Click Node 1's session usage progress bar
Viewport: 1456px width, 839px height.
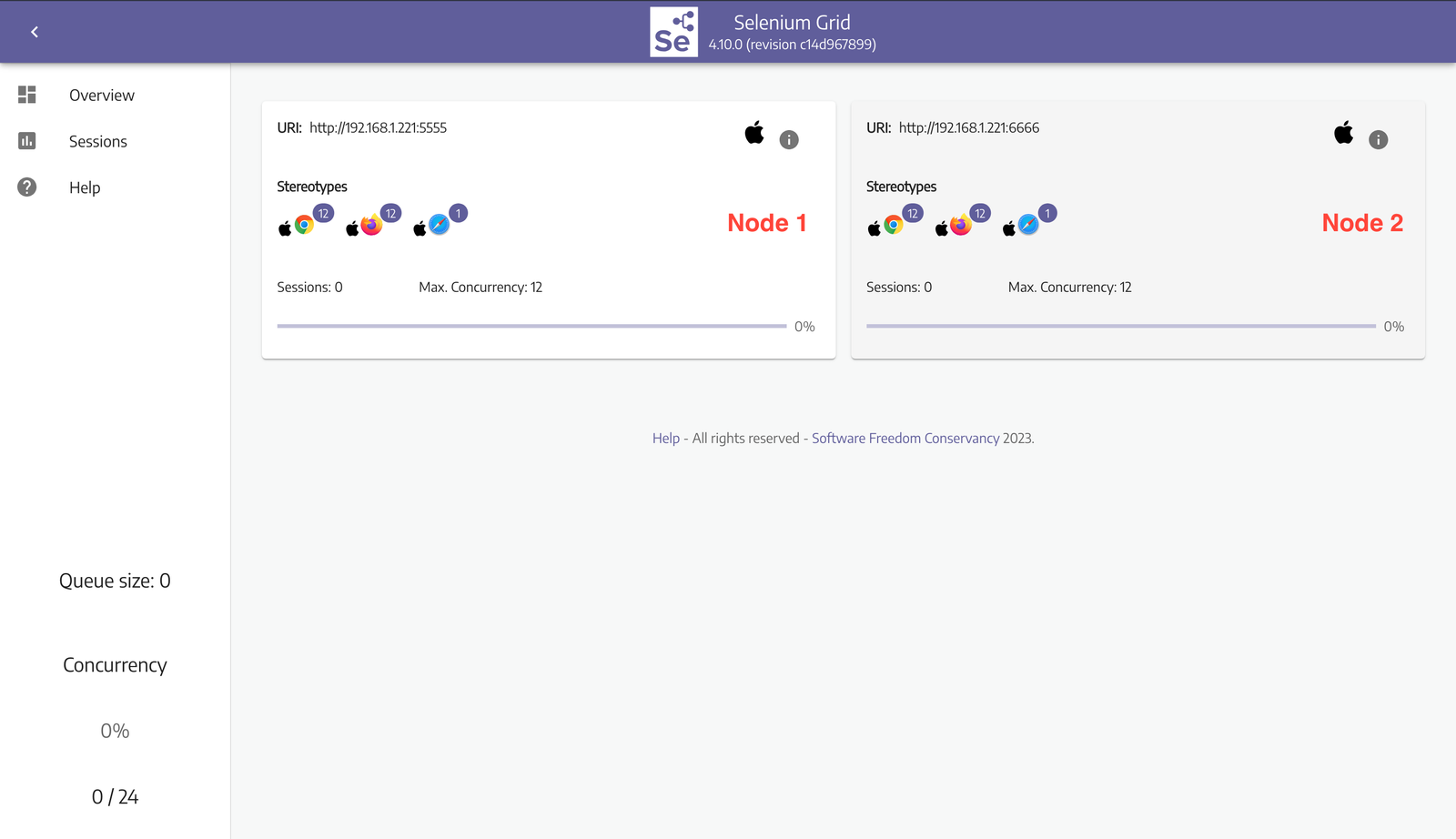point(531,326)
